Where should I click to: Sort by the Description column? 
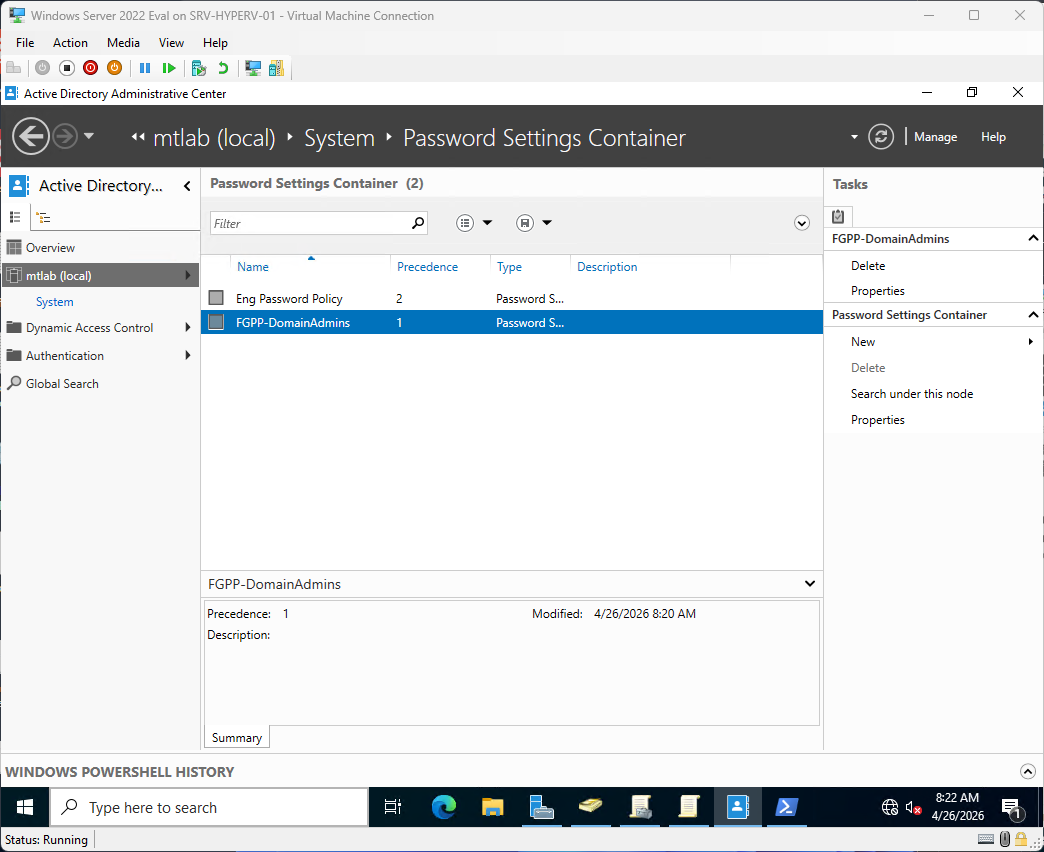click(607, 266)
